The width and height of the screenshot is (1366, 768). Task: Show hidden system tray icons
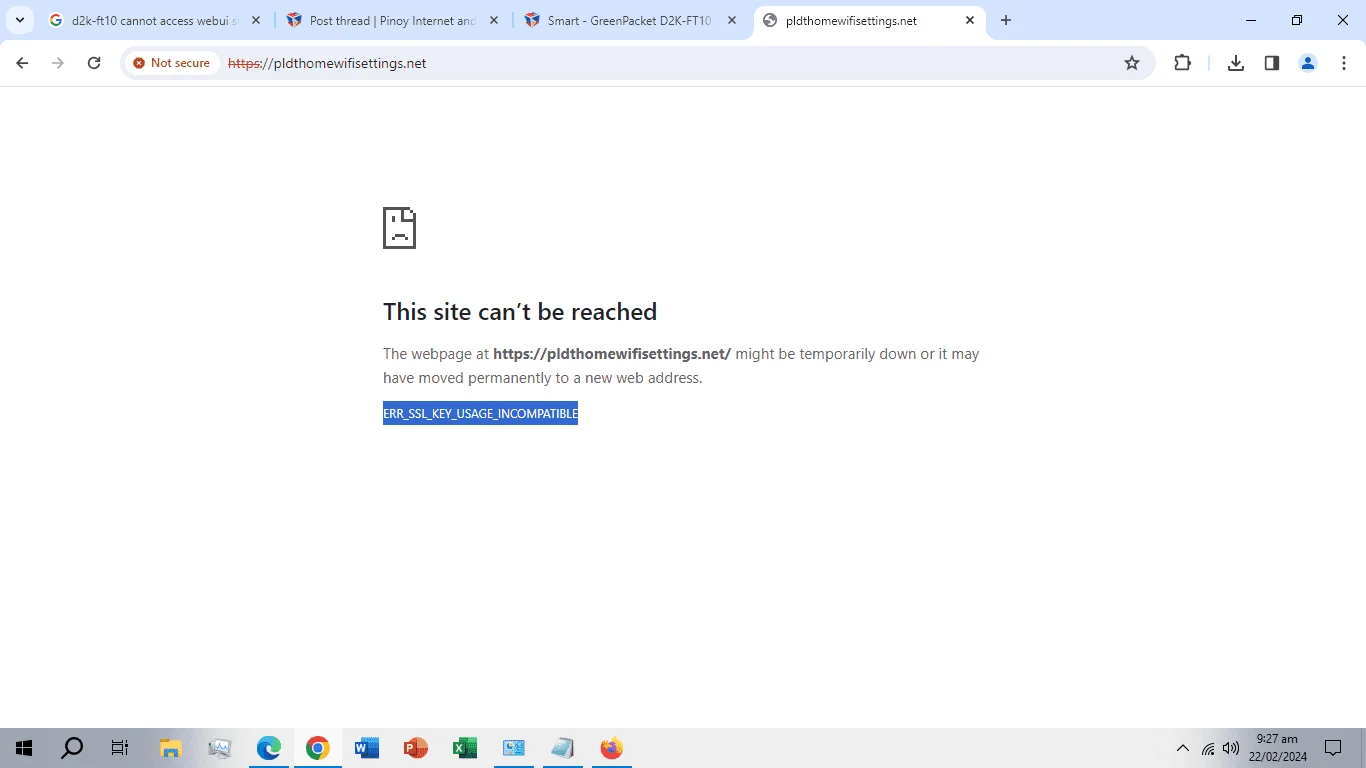click(1183, 748)
